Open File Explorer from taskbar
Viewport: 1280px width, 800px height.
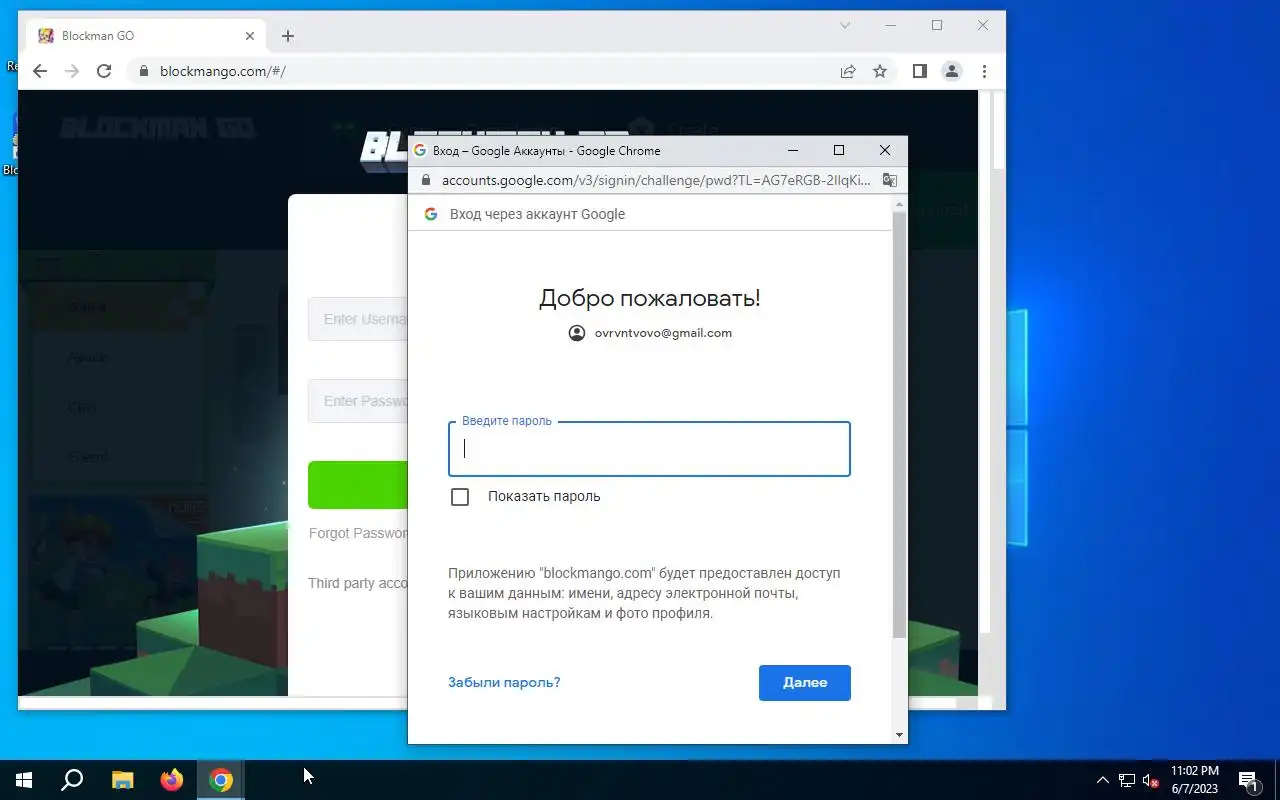122,780
